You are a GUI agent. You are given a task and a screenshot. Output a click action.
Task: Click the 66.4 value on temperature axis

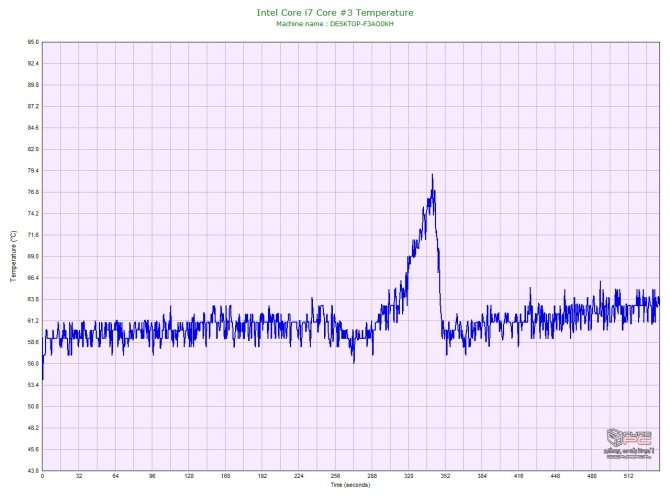(x=33, y=278)
